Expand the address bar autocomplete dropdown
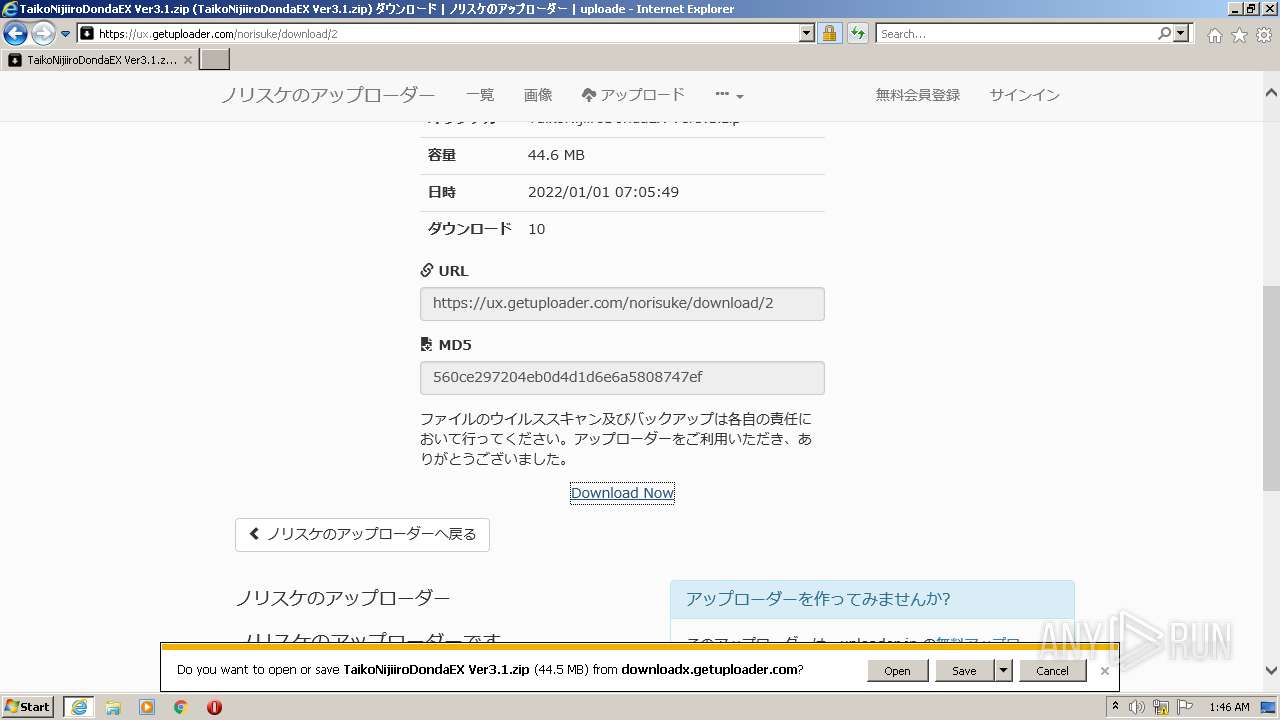1280x720 pixels. pos(807,34)
